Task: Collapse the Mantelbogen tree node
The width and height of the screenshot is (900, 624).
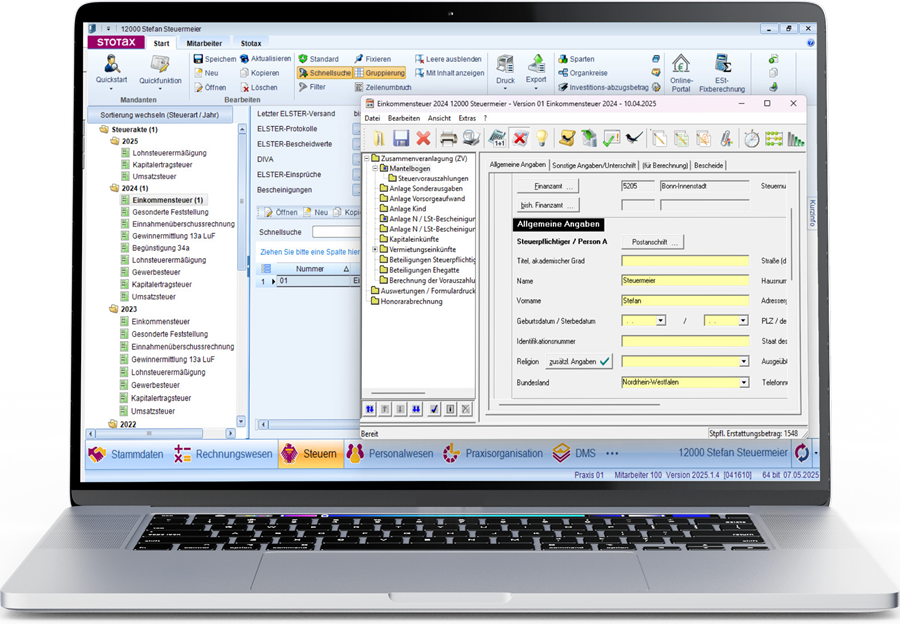Action: [375, 168]
